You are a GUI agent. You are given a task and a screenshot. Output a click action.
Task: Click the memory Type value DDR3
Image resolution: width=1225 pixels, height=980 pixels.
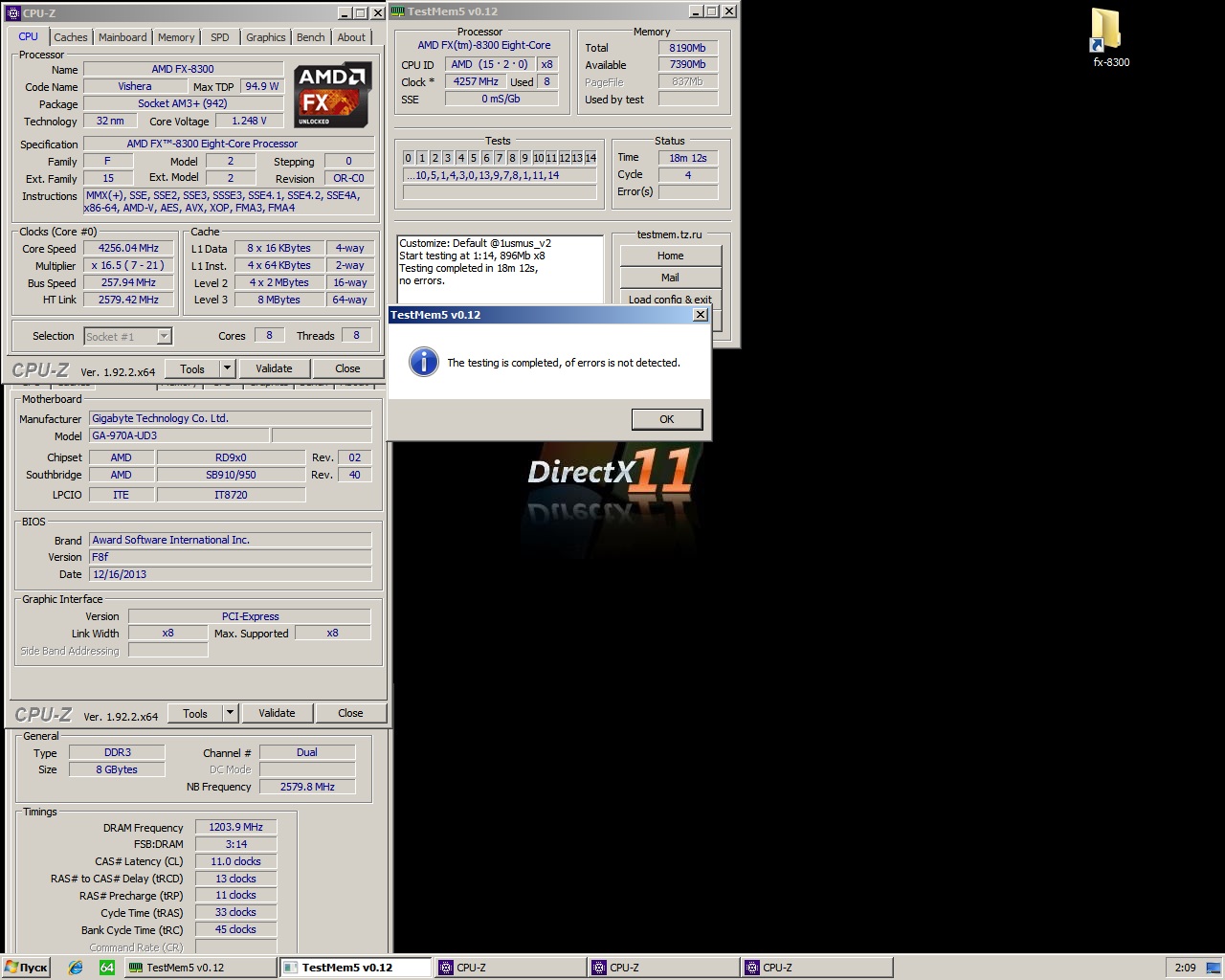click(x=117, y=752)
